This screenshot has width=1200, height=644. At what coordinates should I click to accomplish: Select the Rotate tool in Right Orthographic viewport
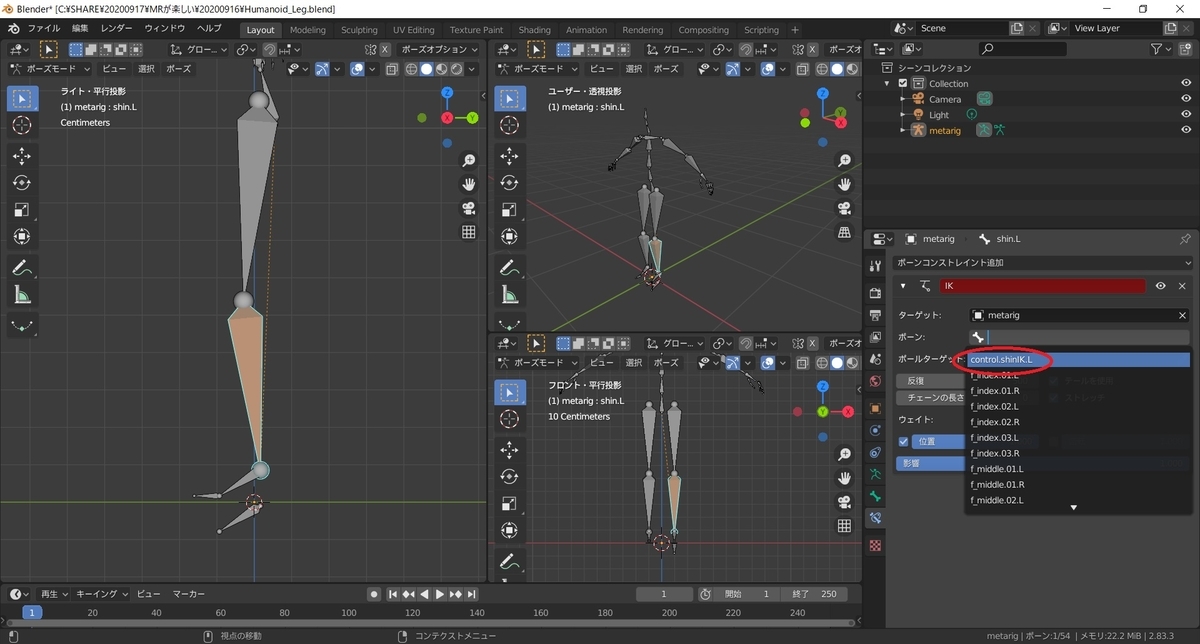pyautogui.click(x=22, y=183)
